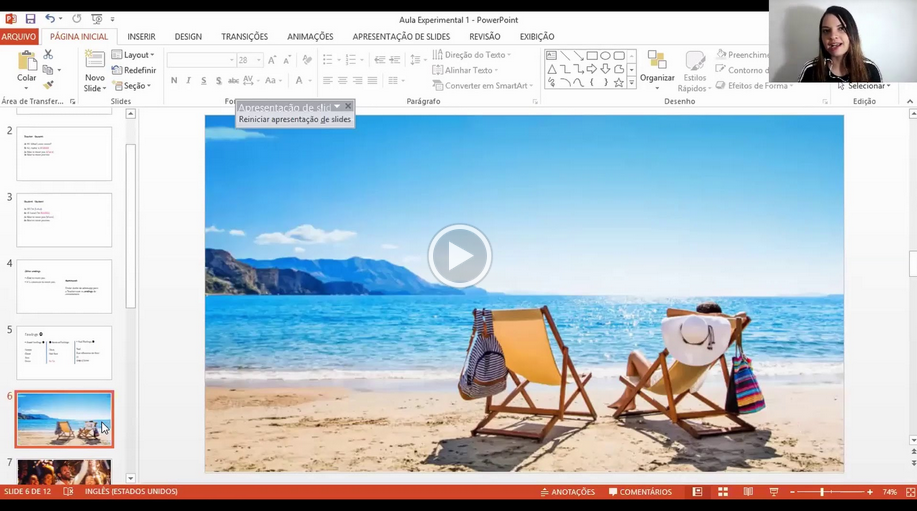The width and height of the screenshot is (917, 511).
Task: Open Direção do Texto dropdown
Action: pos(471,54)
